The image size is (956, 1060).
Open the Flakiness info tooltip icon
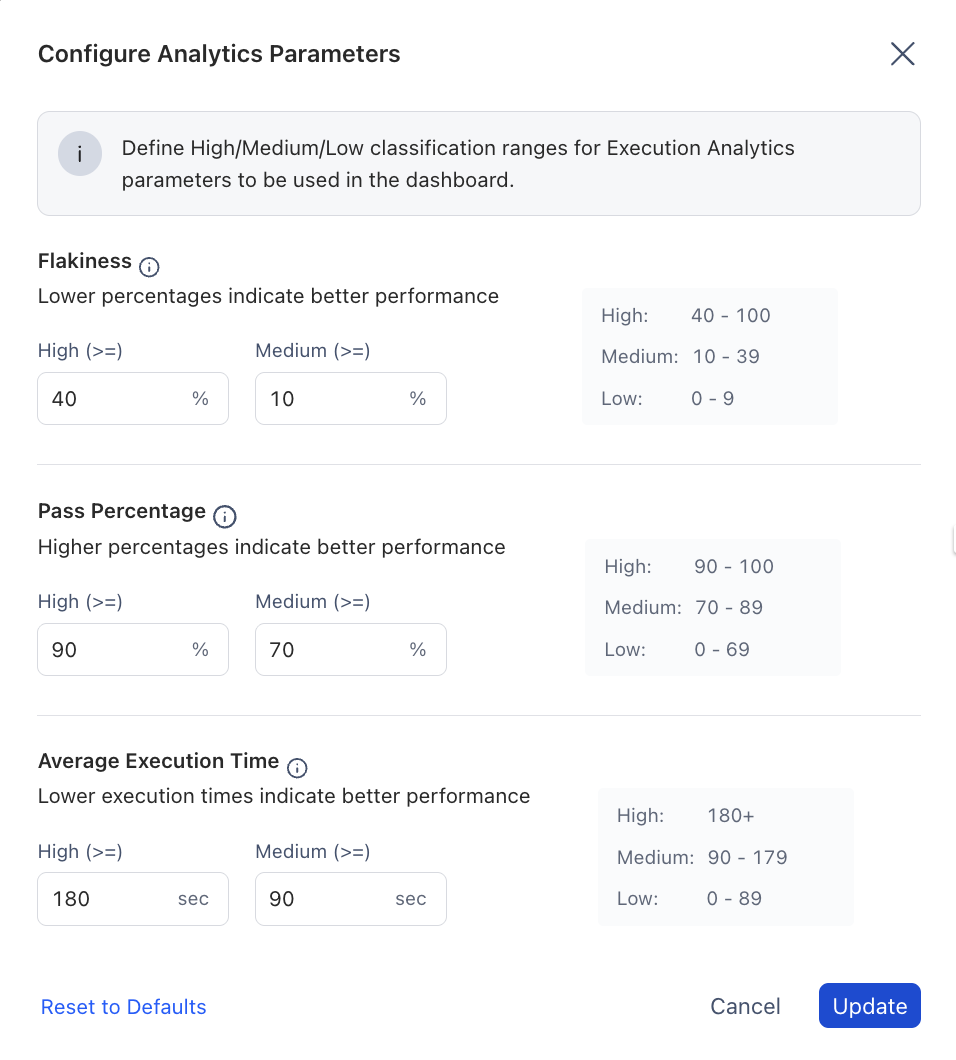point(149,267)
